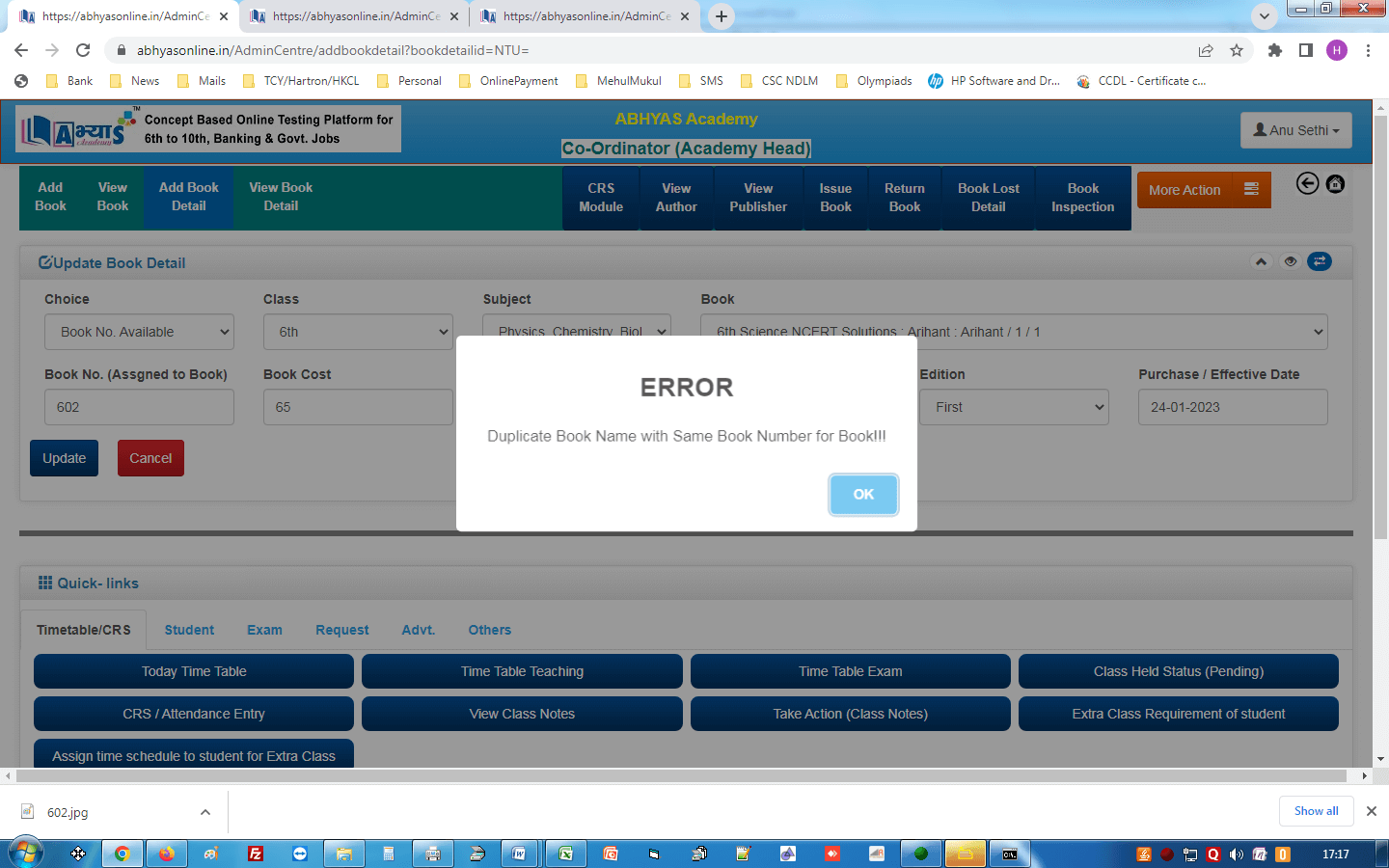Click the Book Cost input field
Viewport: 1389px width, 868px height.
(358, 407)
